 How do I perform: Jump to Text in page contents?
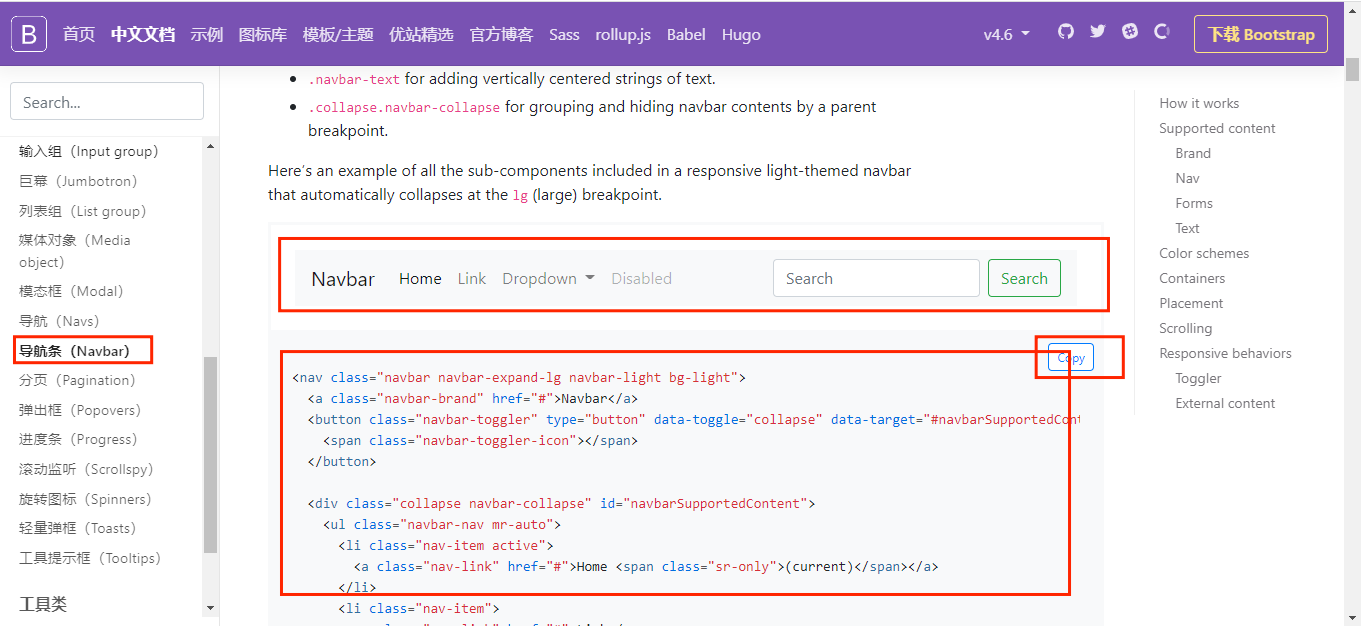(x=1187, y=228)
